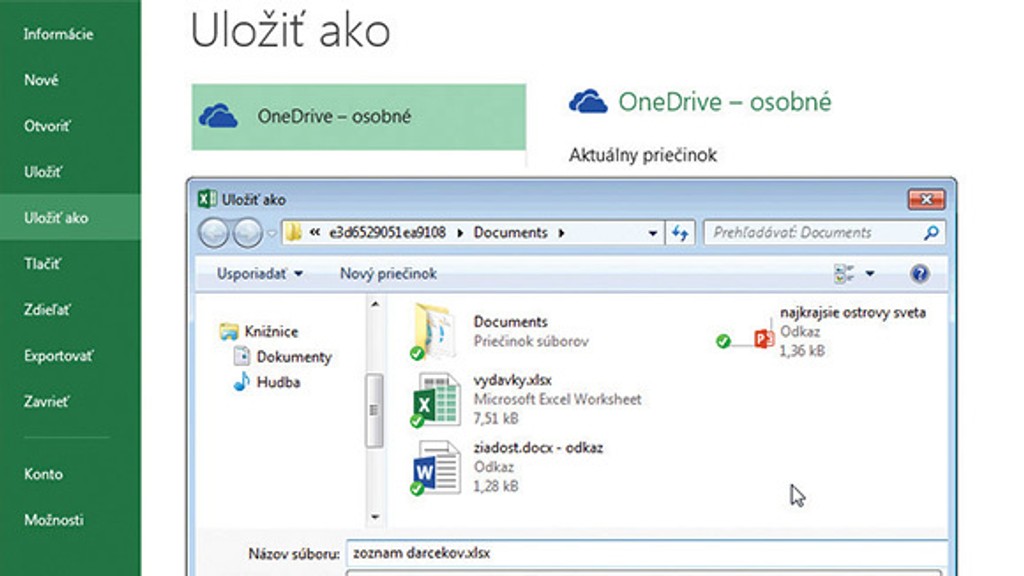Open Možnosti in the left sidebar
Image resolution: width=1024 pixels, height=576 pixels.
pos(54,520)
